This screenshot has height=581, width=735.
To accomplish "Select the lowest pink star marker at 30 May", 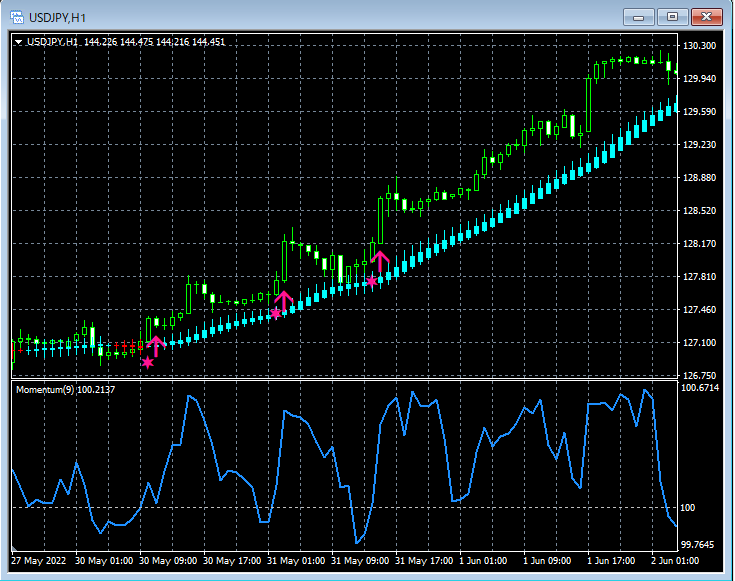I will [148, 362].
